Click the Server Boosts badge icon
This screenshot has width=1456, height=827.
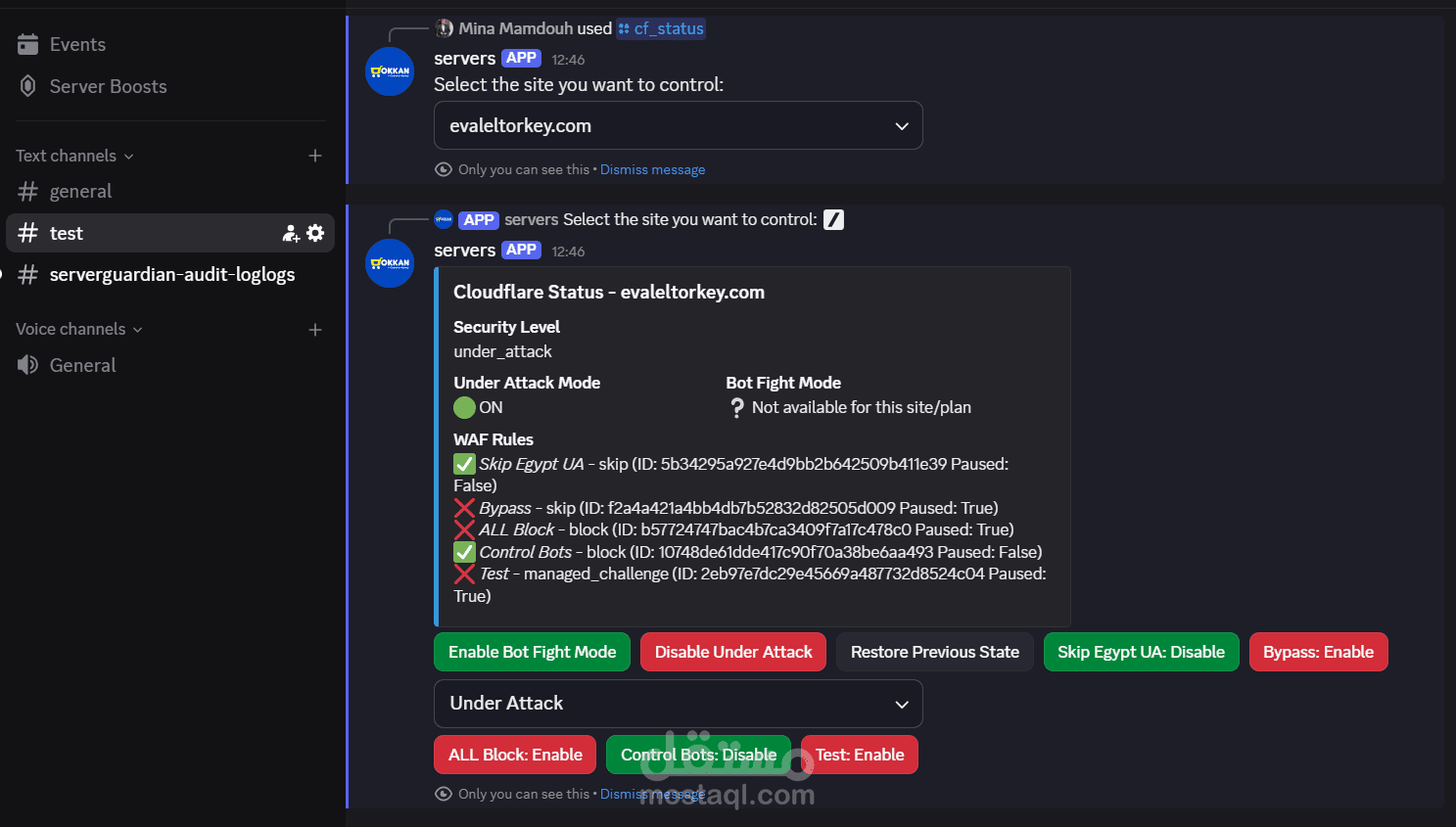coord(27,86)
